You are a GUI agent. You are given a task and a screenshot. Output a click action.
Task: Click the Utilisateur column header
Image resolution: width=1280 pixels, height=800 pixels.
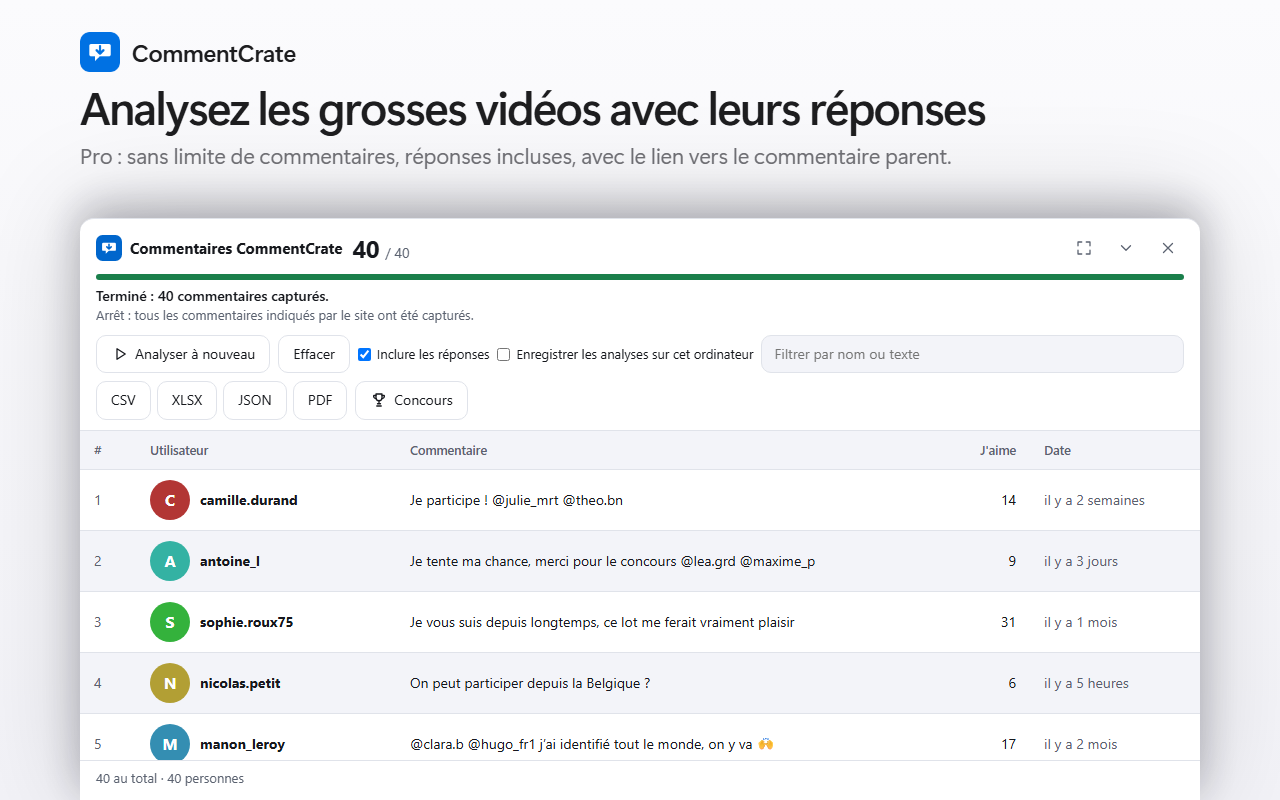point(179,450)
